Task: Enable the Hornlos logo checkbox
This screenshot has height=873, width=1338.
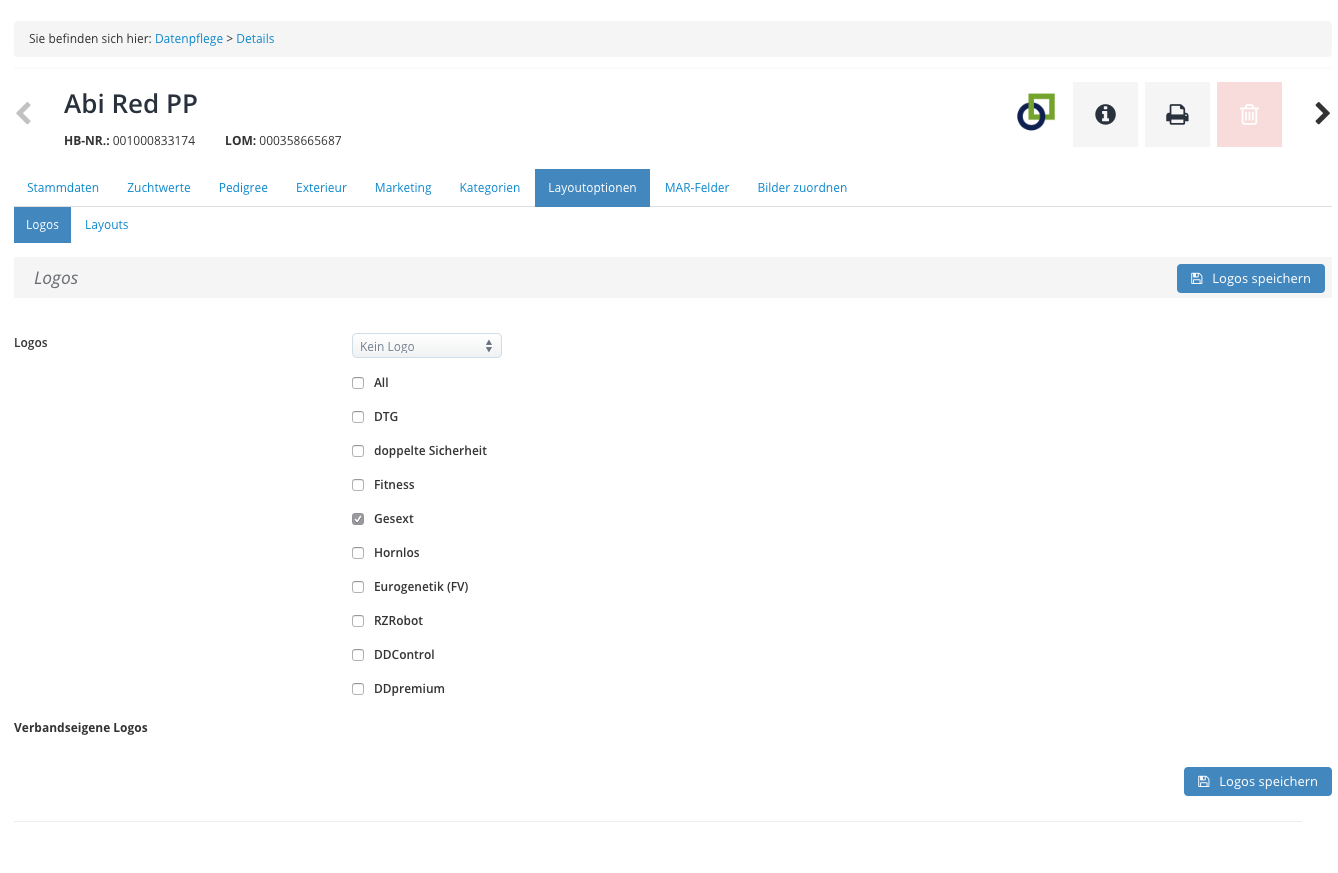Action: tap(358, 553)
